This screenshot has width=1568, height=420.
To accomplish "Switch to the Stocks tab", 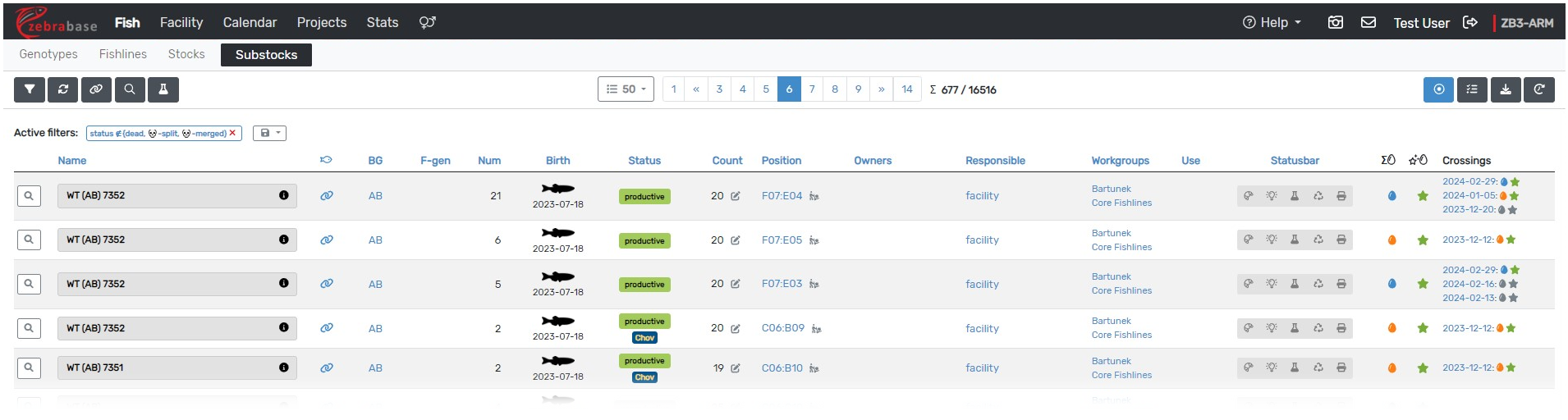I will click(x=186, y=54).
